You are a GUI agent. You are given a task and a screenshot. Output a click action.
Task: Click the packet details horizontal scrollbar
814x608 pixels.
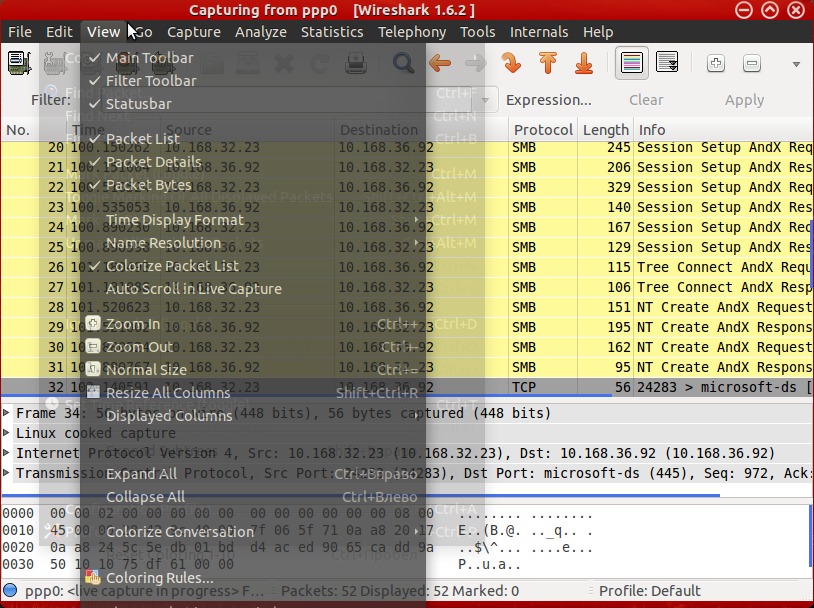(360, 495)
